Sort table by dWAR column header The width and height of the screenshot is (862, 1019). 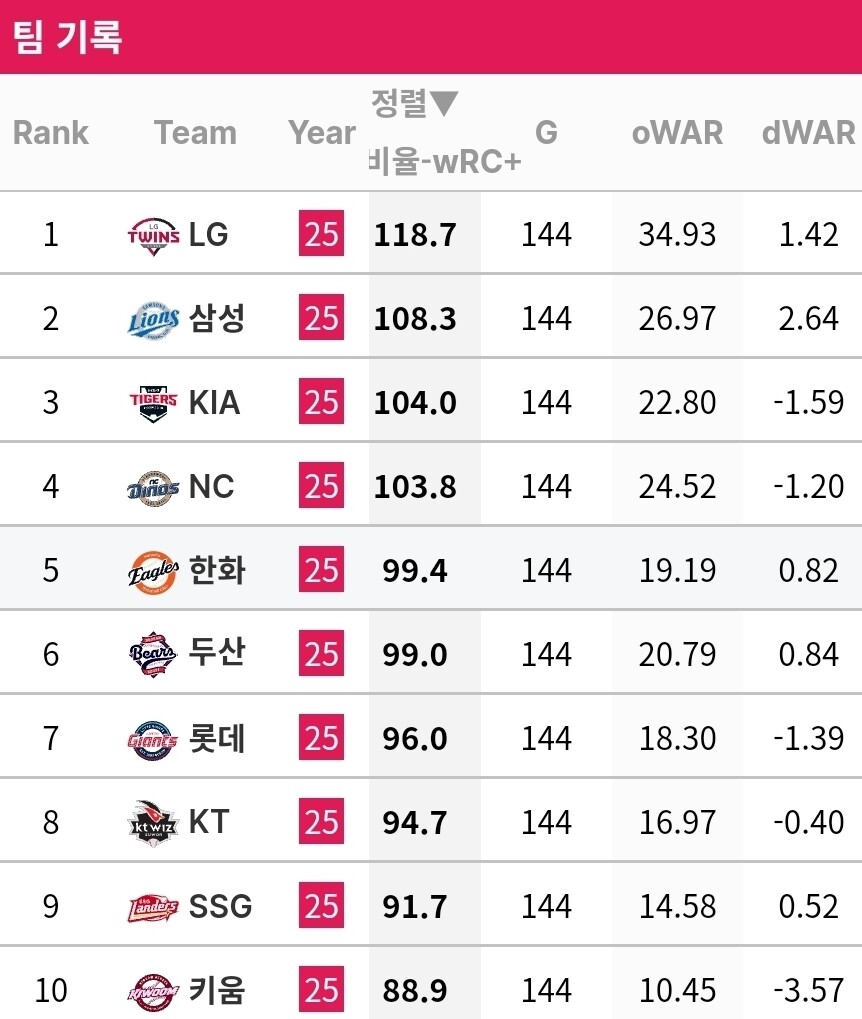coord(808,133)
